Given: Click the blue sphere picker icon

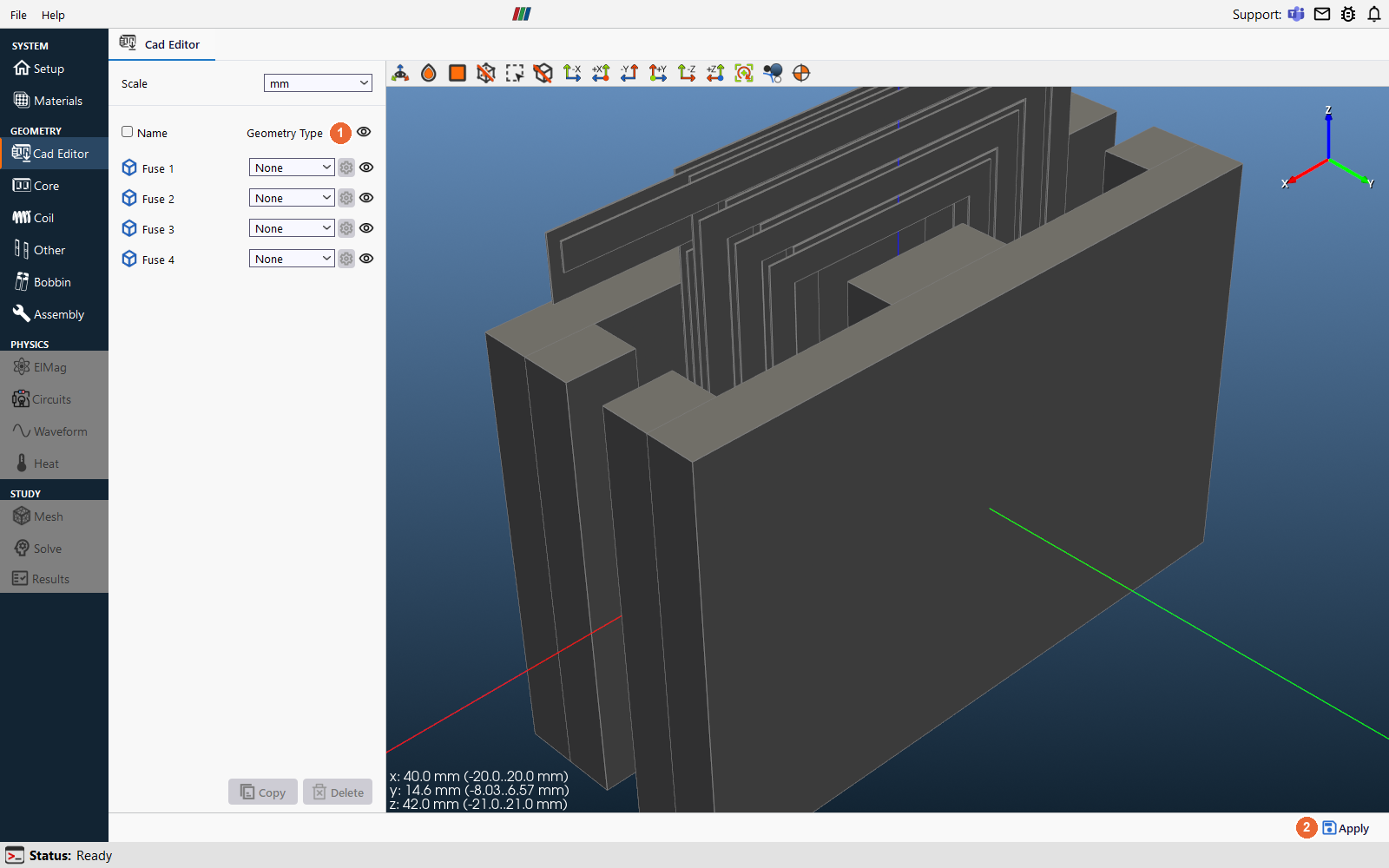Looking at the screenshot, I should coord(773,73).
